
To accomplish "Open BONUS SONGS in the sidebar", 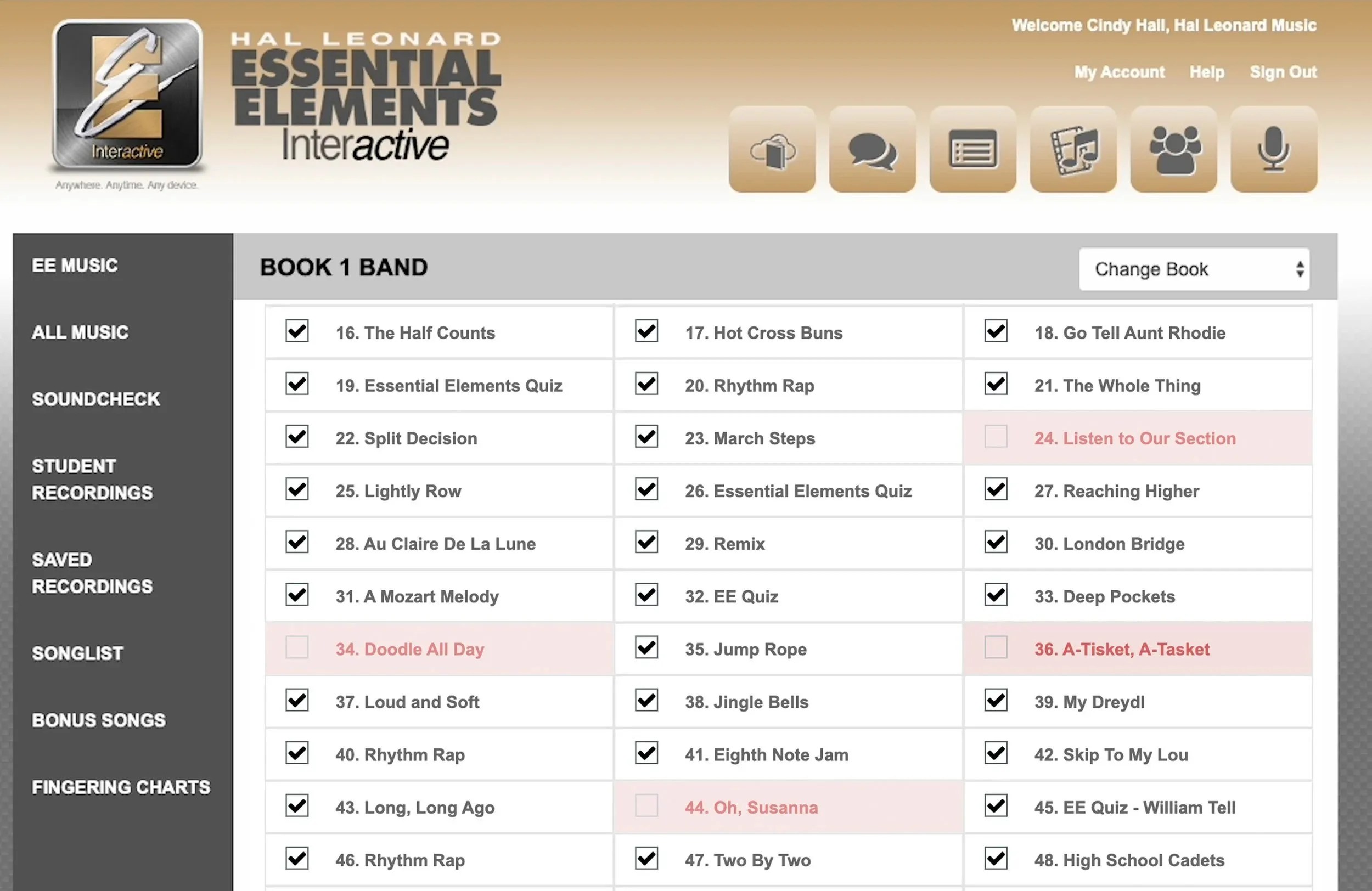I will point(99,720).
